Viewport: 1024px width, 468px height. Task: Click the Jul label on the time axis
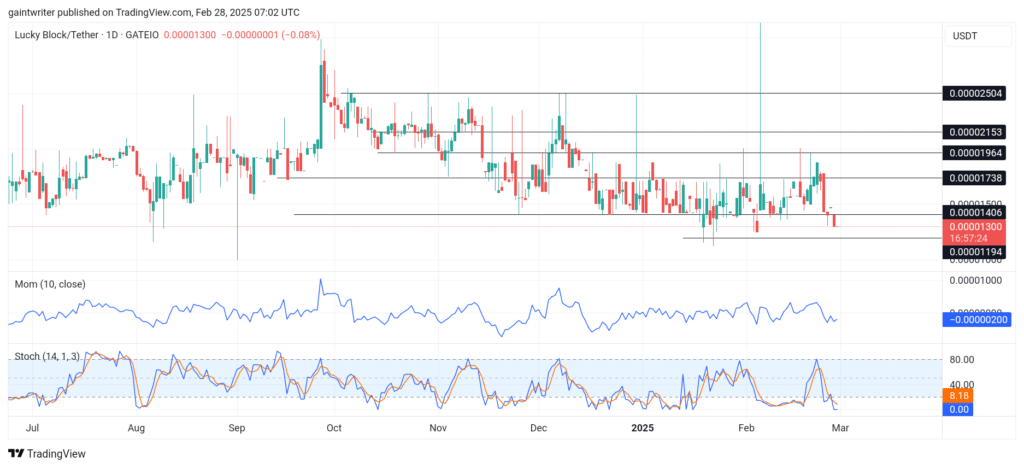click(34, 429)
